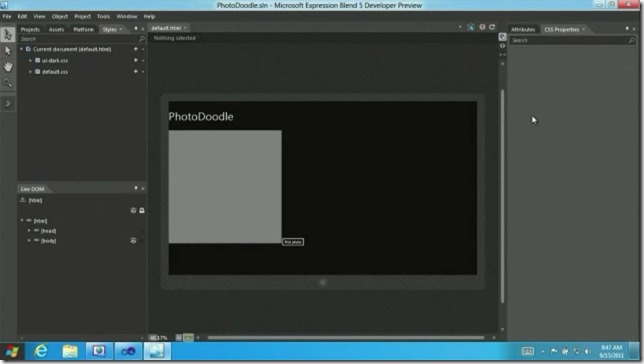Toggle the button left of green grid button

(179, 338)
